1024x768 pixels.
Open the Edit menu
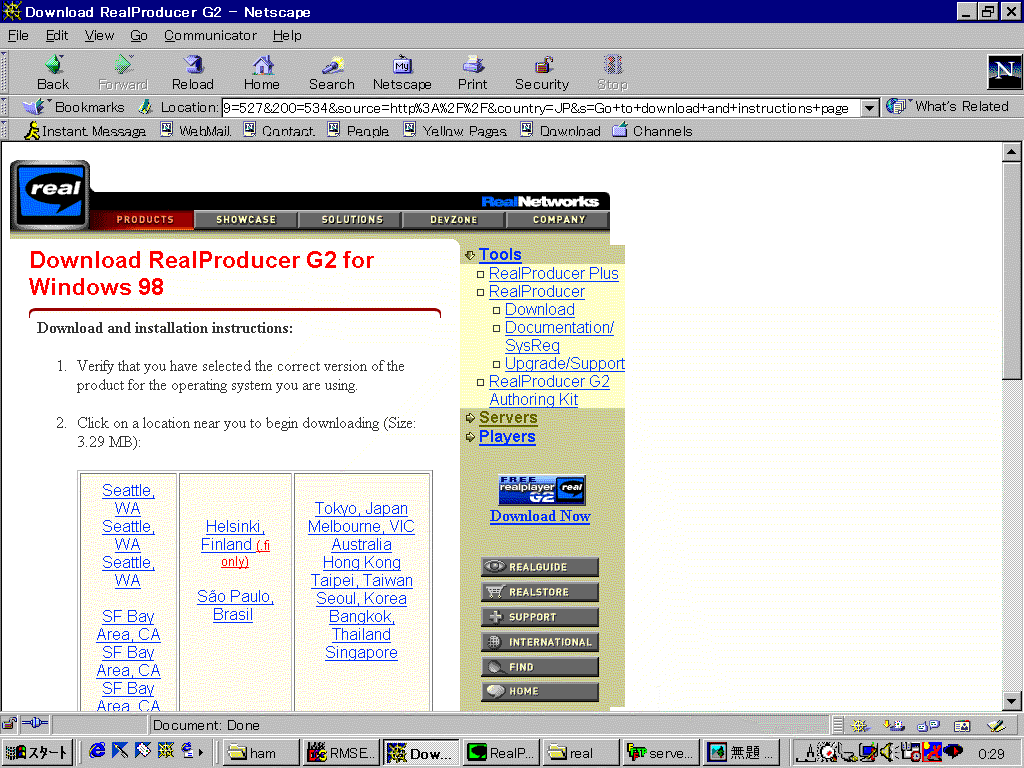[x=57, y=35]
